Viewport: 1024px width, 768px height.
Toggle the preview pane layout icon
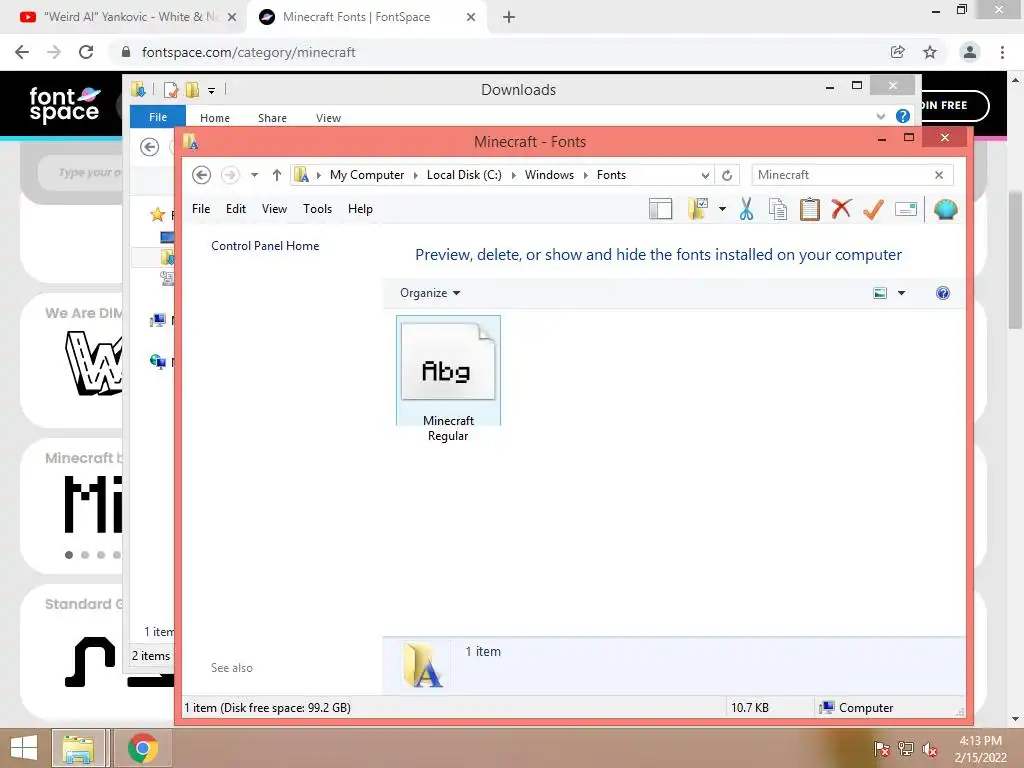coord(660,209)
